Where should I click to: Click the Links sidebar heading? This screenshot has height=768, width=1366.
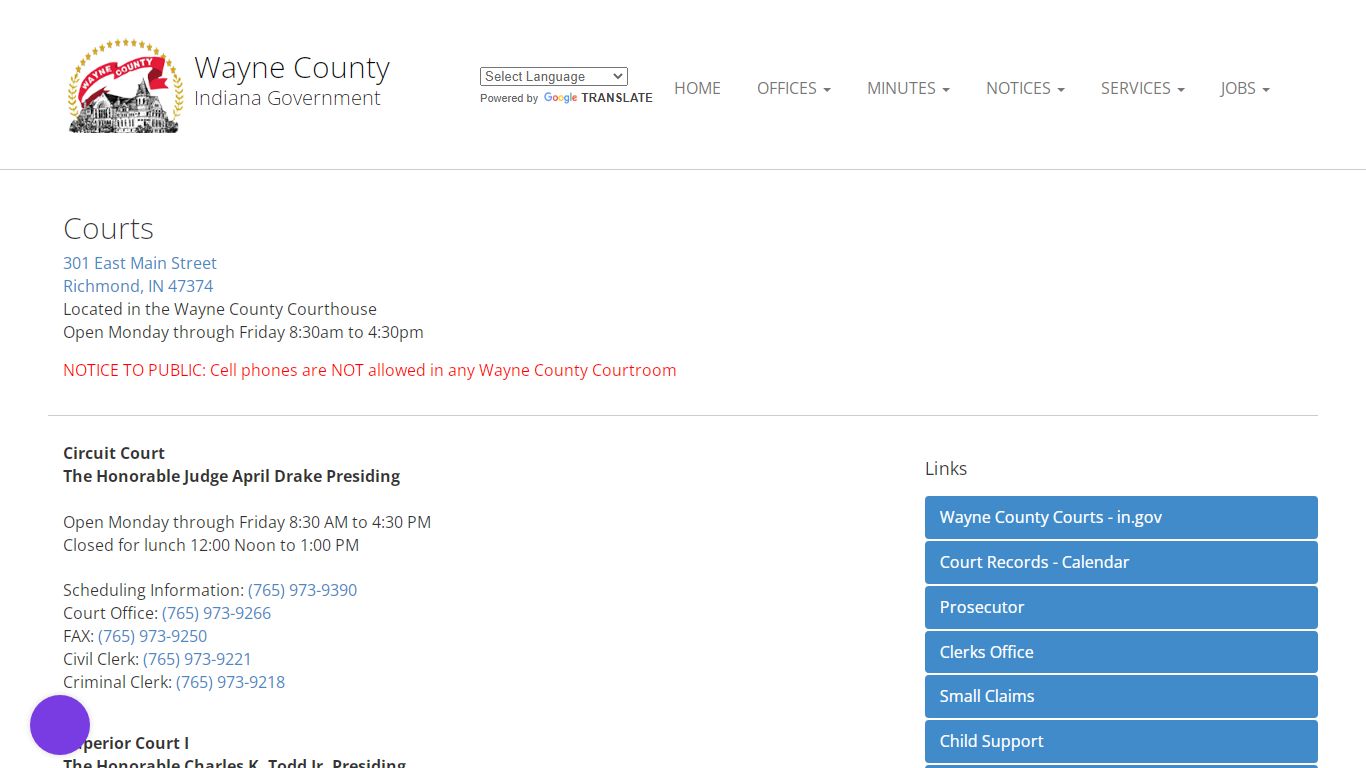pos(946,468)
